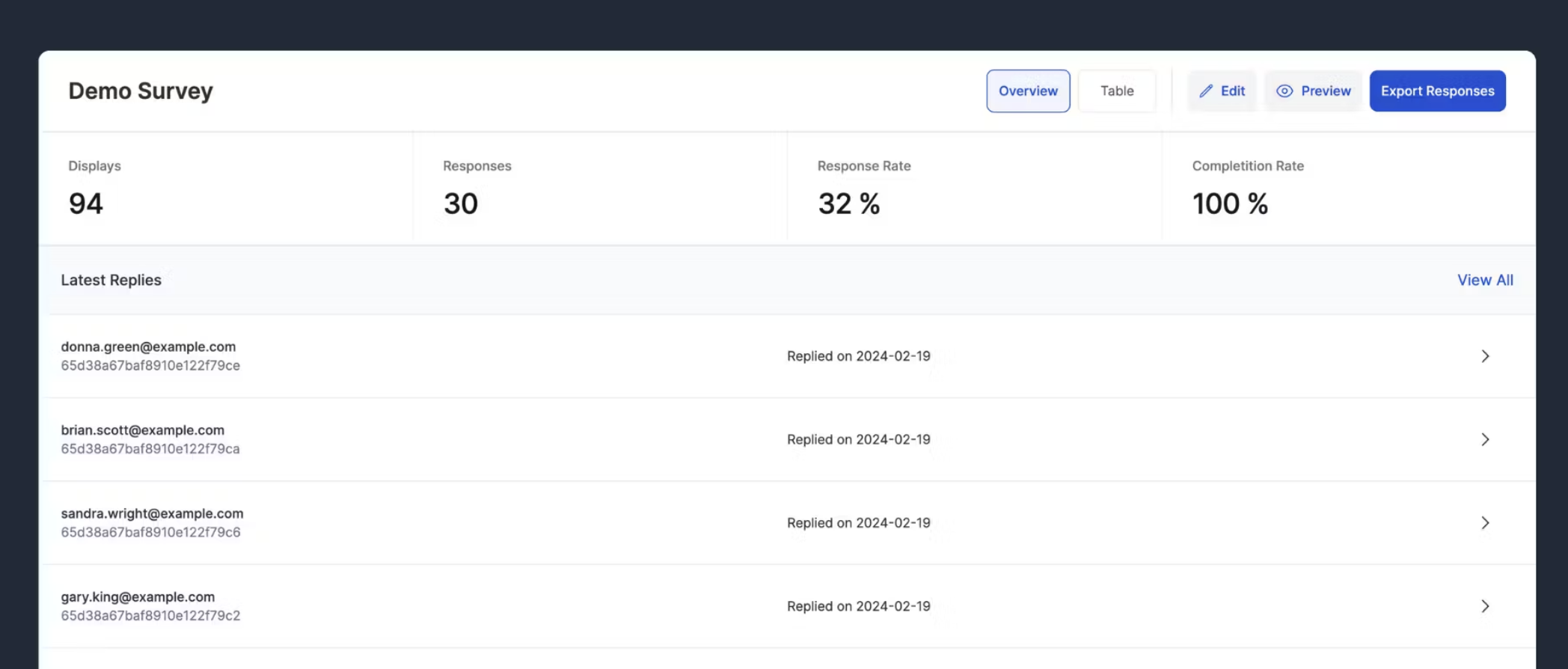The width and height of the screenshot is (1568, 669).
Task: Click the pencil icon in Edit
Action: [x=1206, y=91]
